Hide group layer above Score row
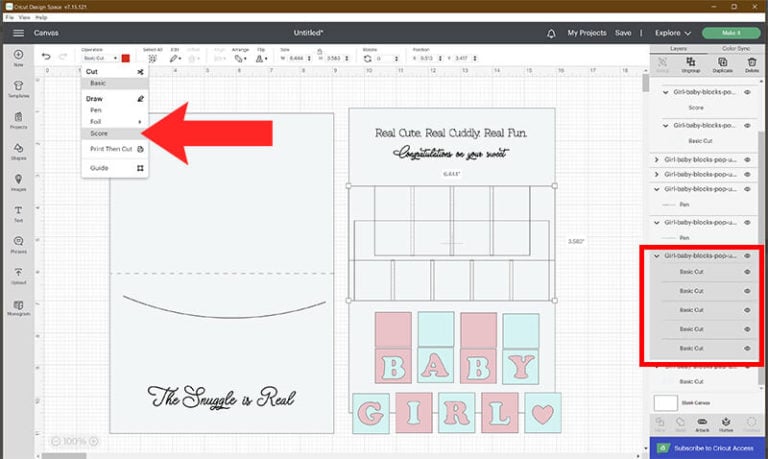The image size is (768, 459). click(747, 92)
